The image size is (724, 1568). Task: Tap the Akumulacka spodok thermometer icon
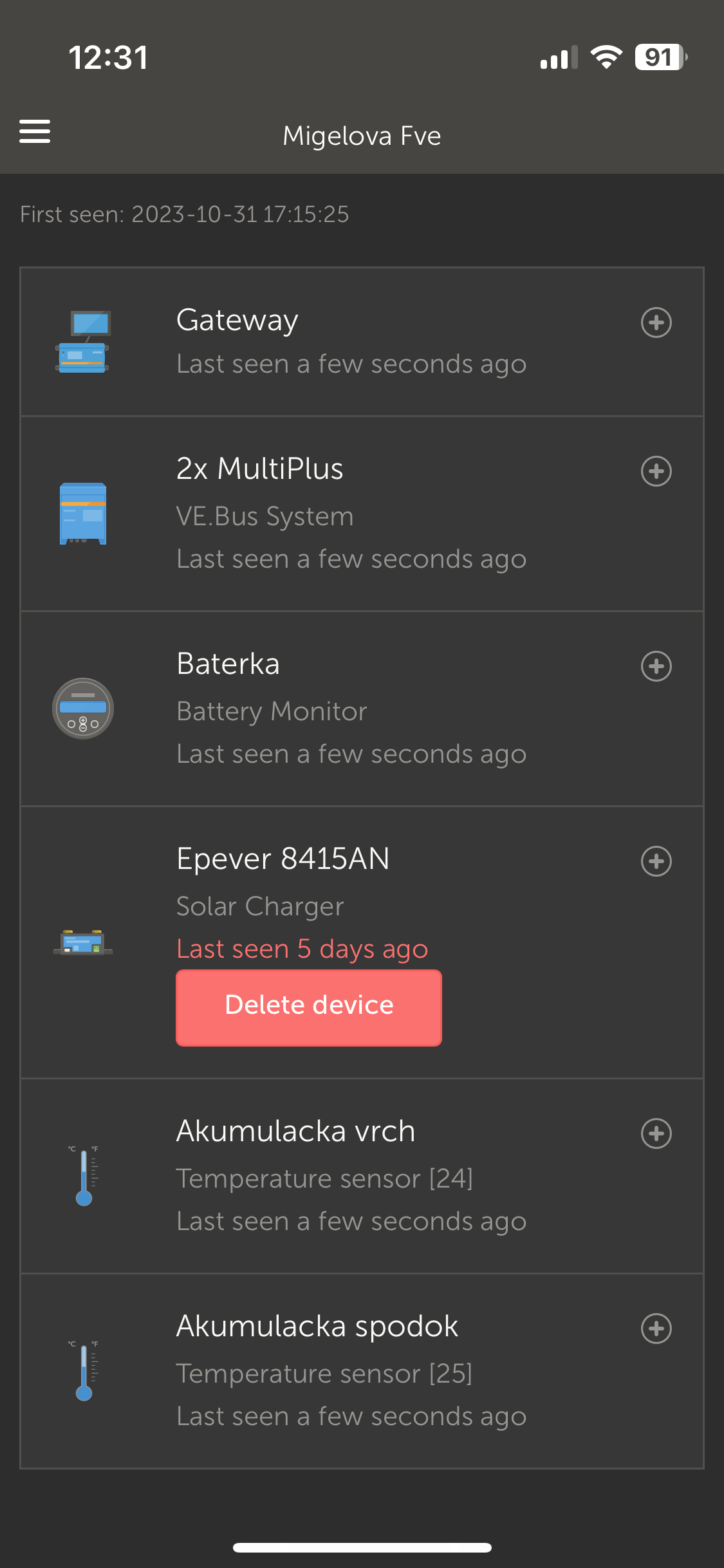coord(84,1370)
